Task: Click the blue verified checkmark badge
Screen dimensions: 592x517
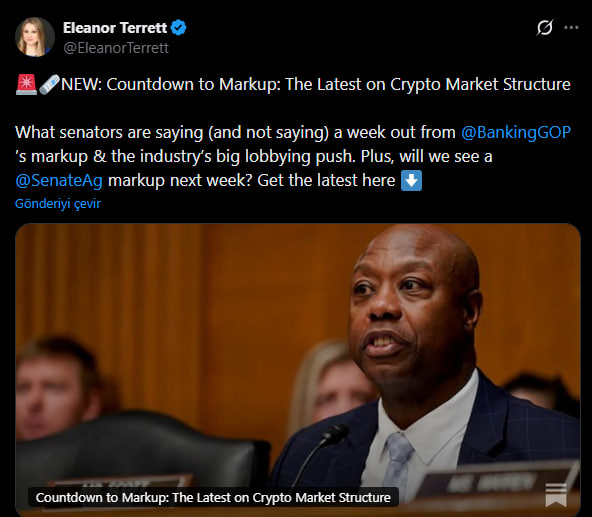Action: [178, 28]
